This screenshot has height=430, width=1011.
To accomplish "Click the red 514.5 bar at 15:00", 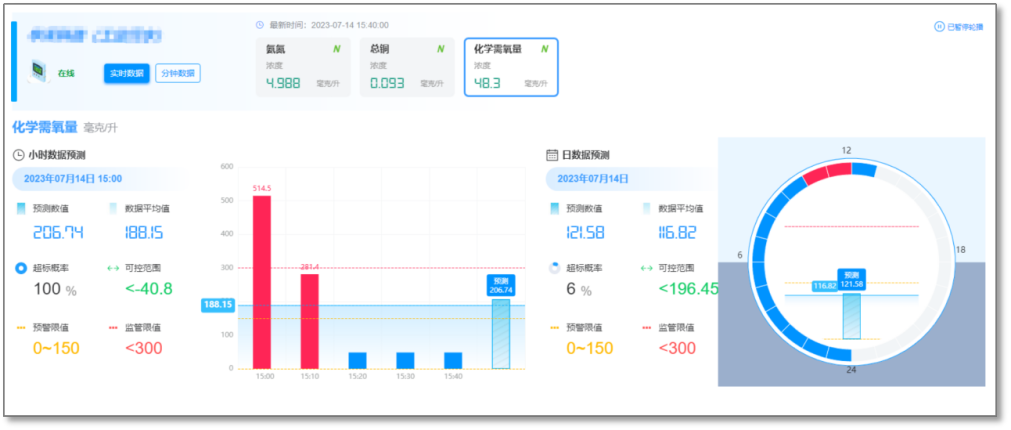I will (262, 282).
